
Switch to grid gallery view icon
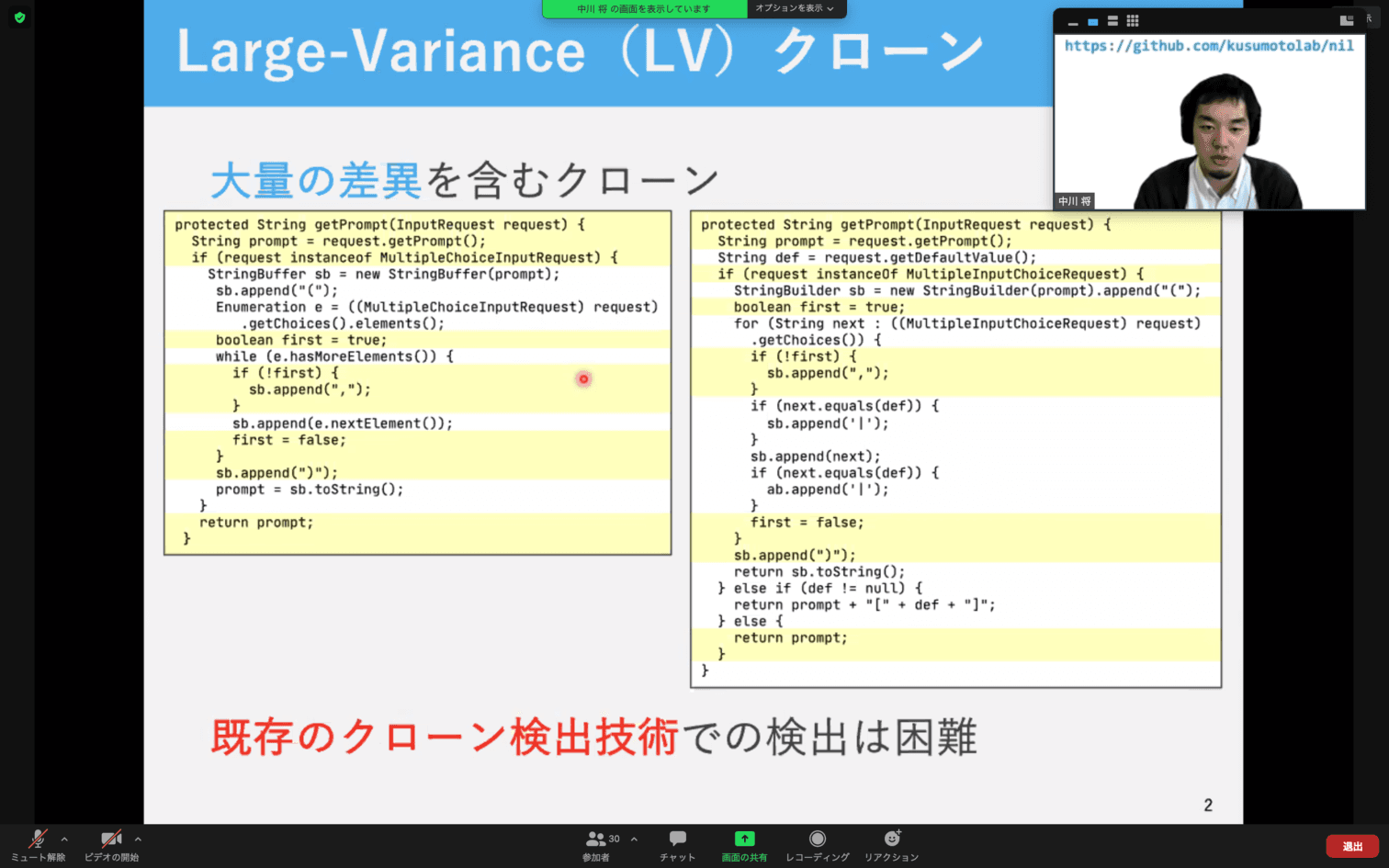[x=1133, y=21]
